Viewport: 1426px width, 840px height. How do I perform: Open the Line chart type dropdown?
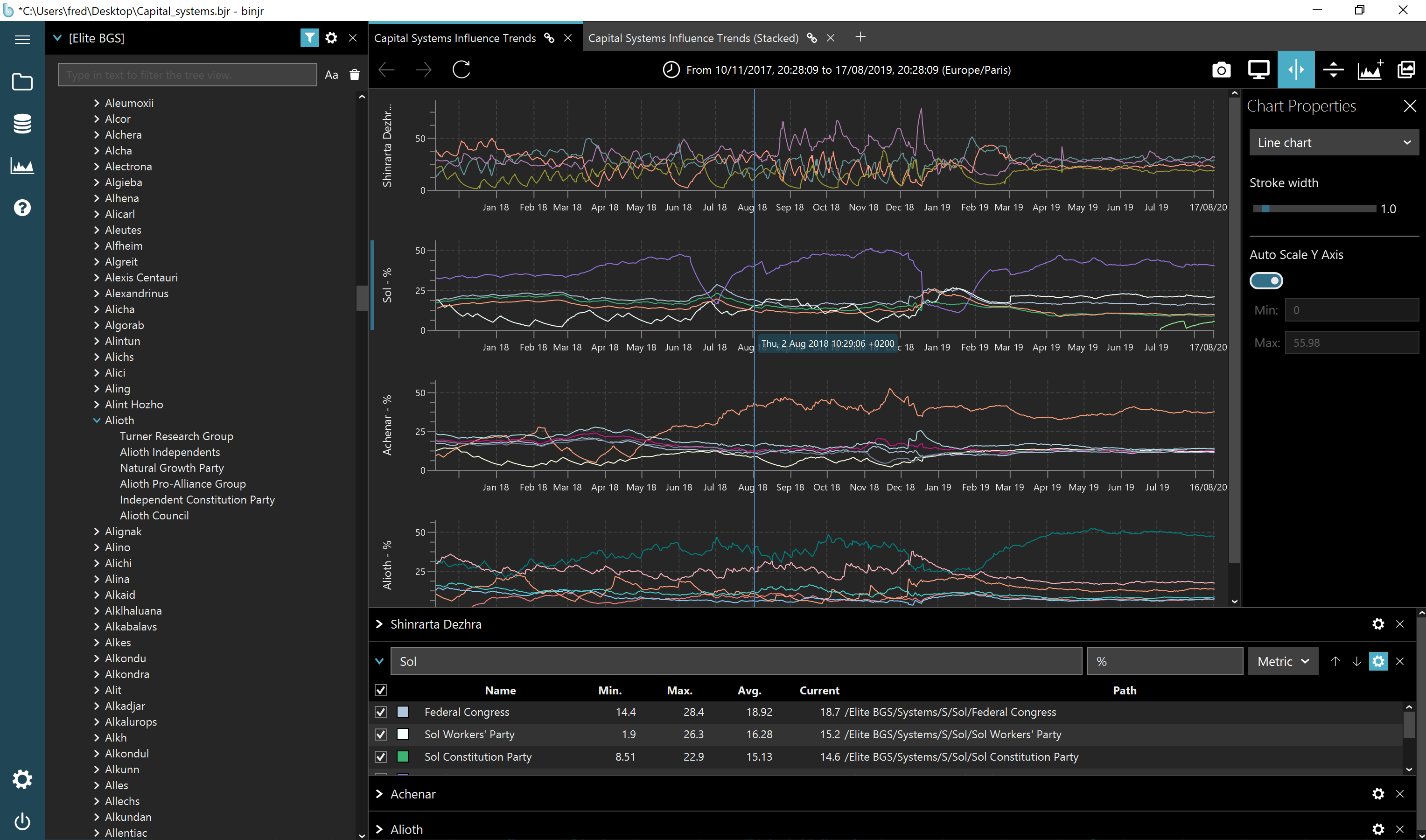click(1334, 143)
